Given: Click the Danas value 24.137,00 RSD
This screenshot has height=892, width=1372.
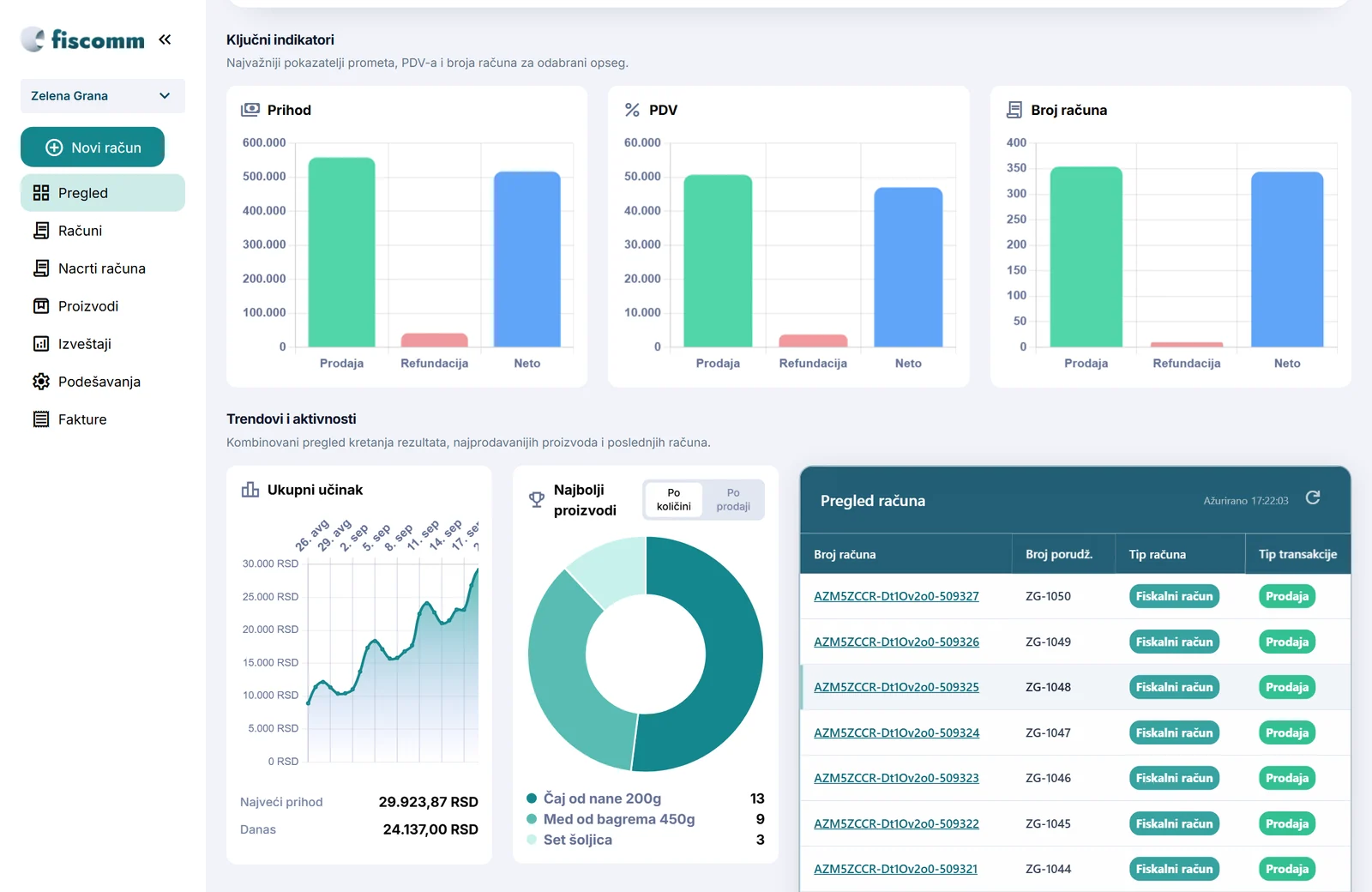Looking at the screenshot, I should point(430,829).
